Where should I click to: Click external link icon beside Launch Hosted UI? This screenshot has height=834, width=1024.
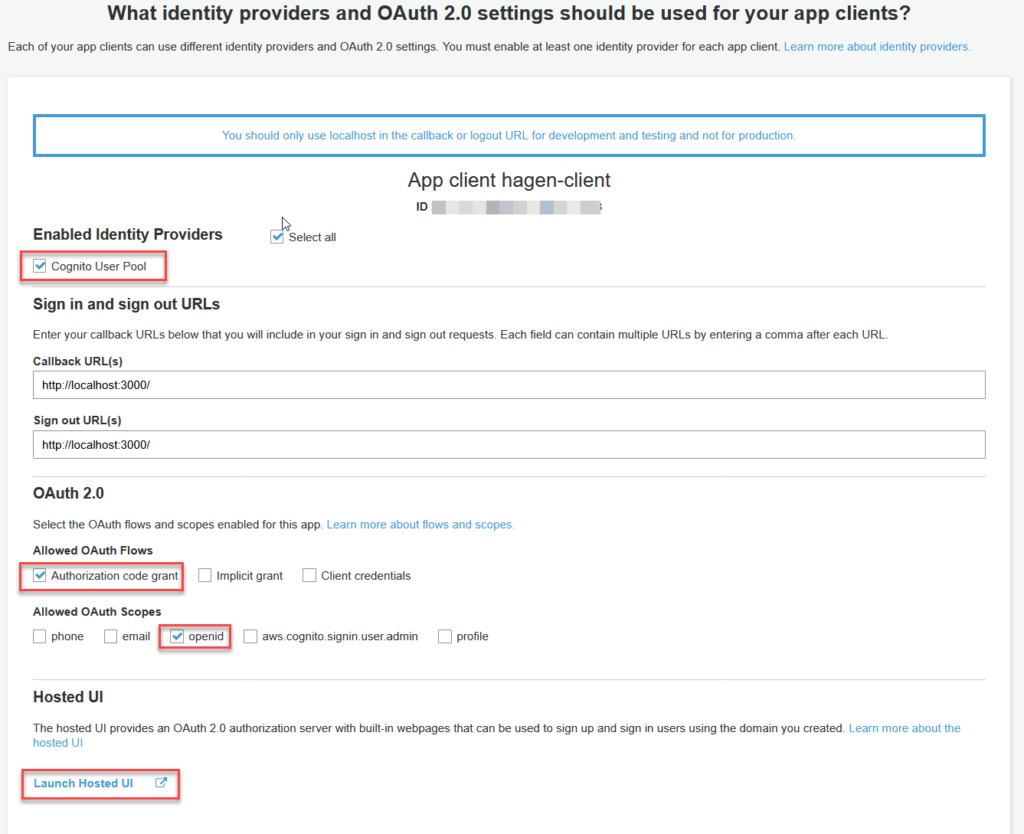161,783
